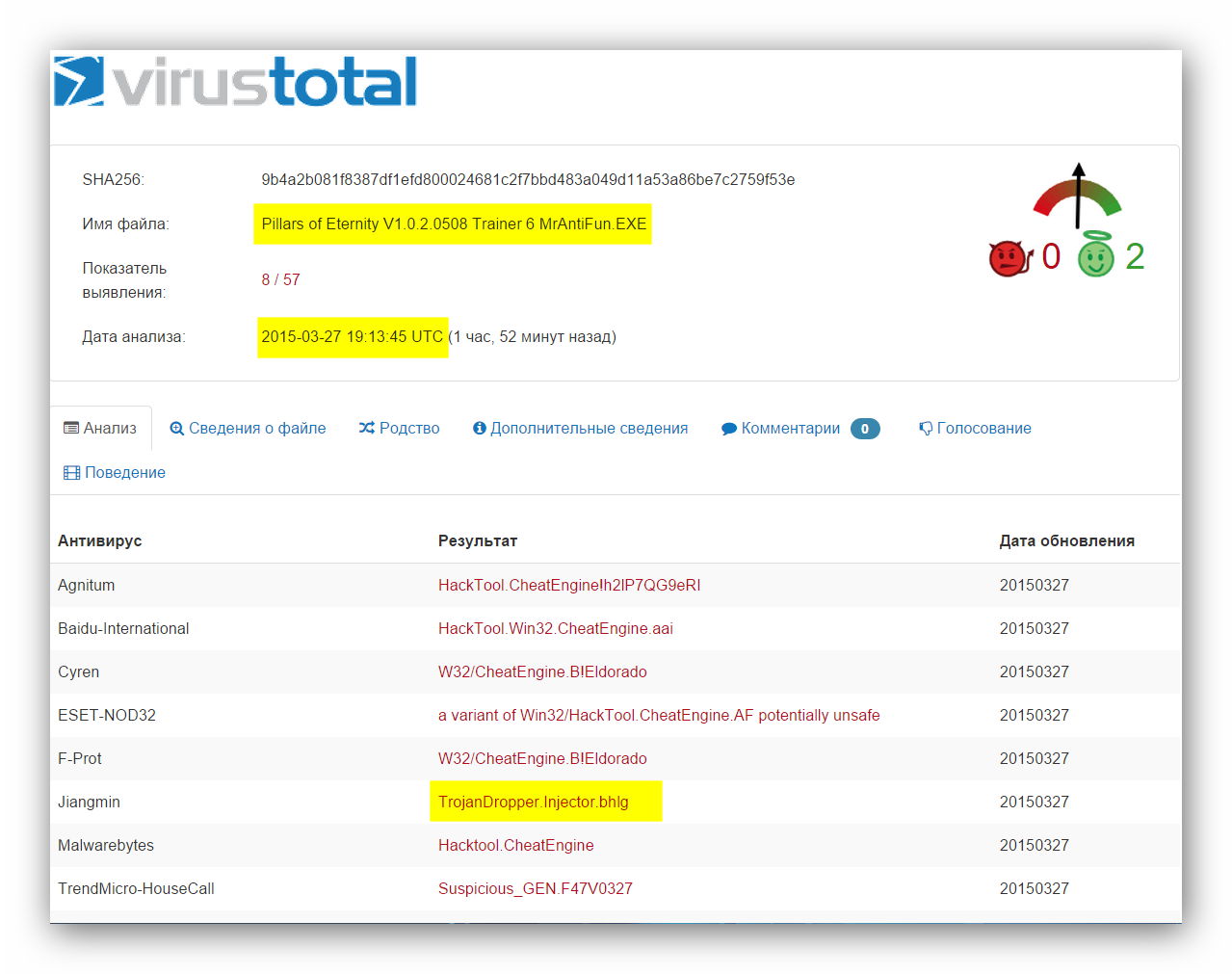1232x974 pixels.
Task: Vote malicious with the red devil icon
Action: pyautogui.click(x=1010, y=257)
